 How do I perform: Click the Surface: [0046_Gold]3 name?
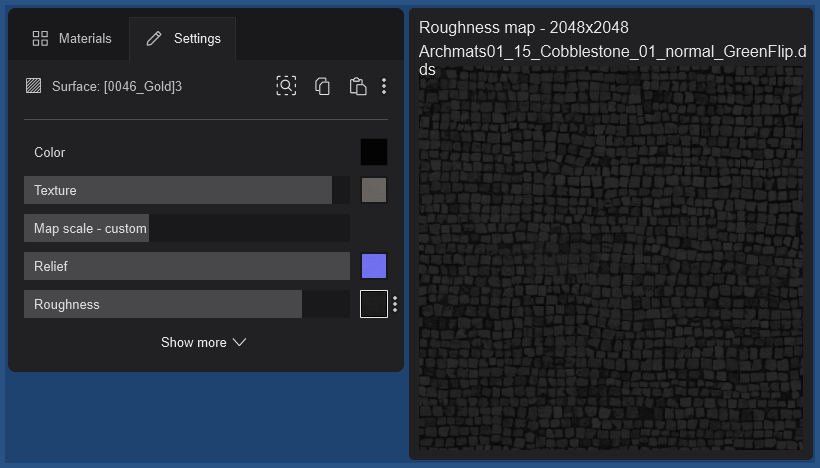pyautogui.click(x=117, y=86)
